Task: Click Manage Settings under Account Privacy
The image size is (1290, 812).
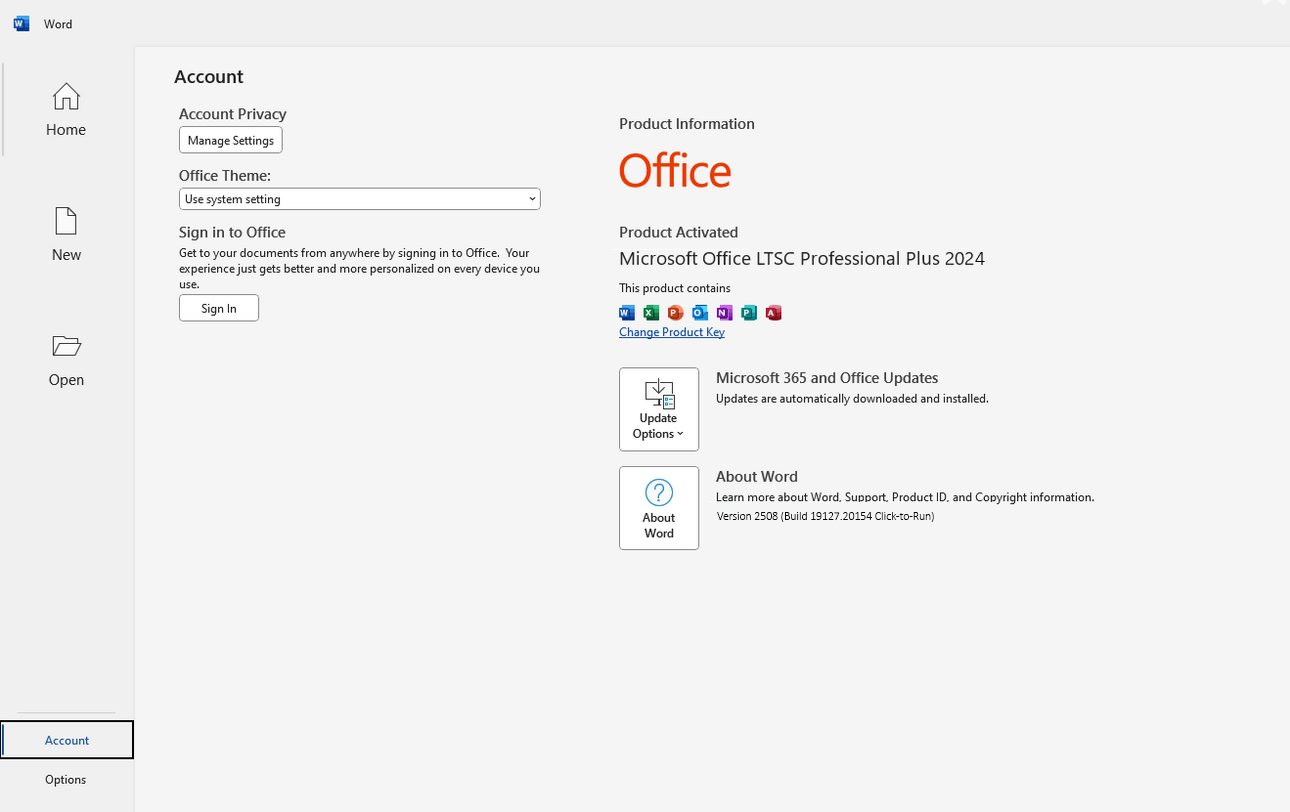Action: coord(231,140)
